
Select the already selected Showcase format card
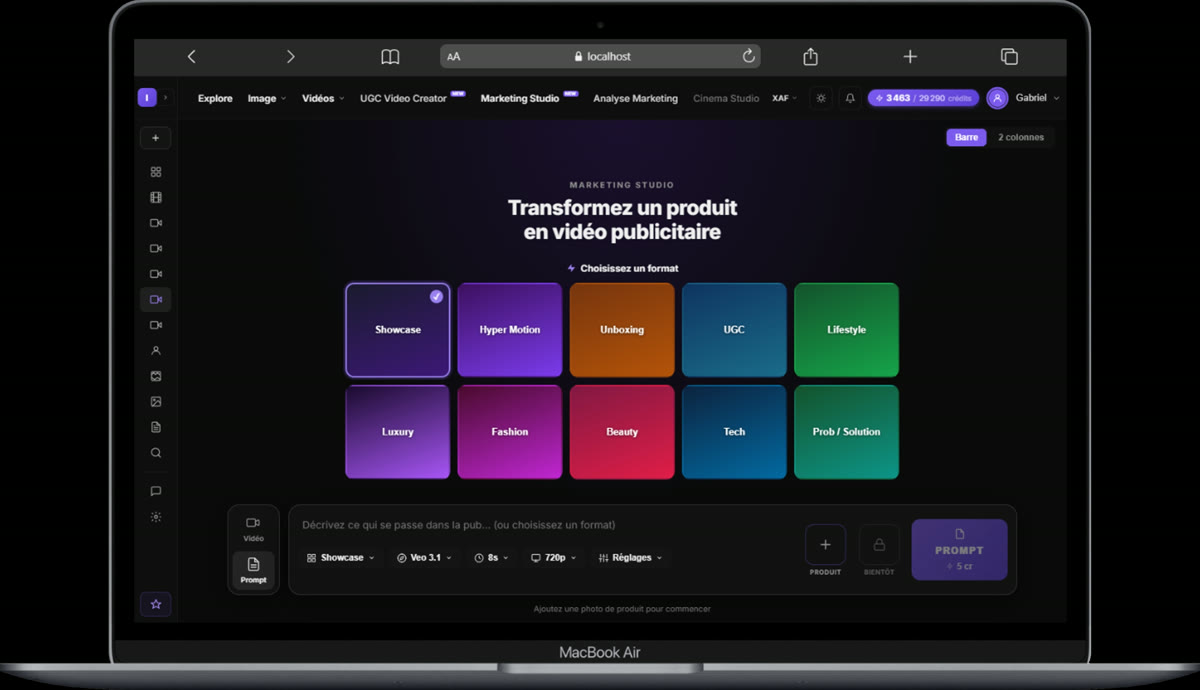click(x=398, y=330)
